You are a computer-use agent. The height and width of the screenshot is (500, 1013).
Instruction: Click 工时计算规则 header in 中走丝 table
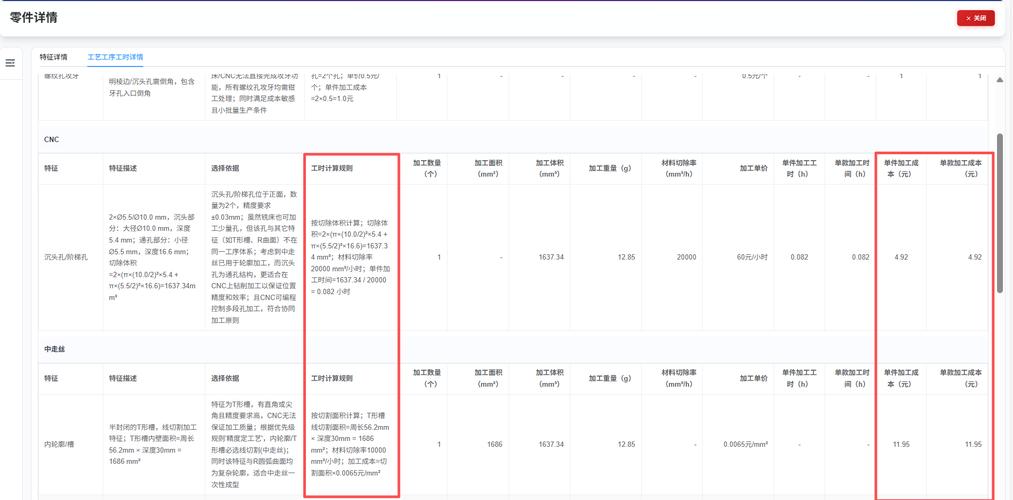332,378
